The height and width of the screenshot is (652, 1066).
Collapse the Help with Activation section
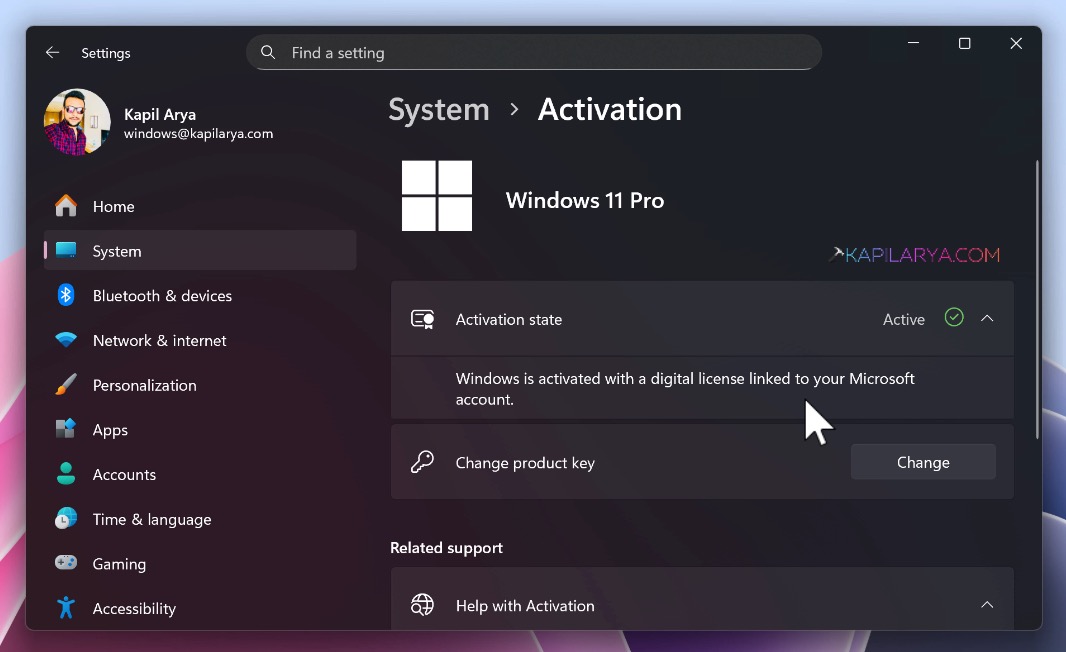[x=987, y=605]
